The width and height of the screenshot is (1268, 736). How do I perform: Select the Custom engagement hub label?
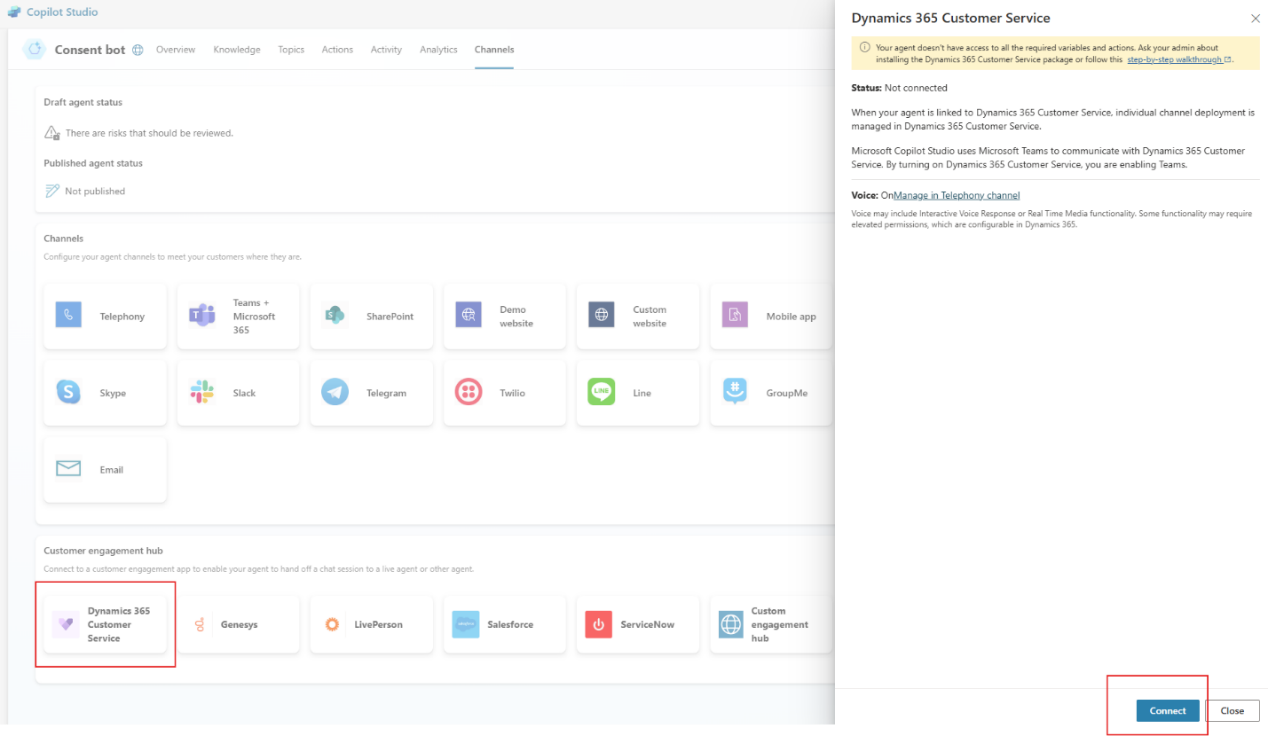tap(780, 624)
